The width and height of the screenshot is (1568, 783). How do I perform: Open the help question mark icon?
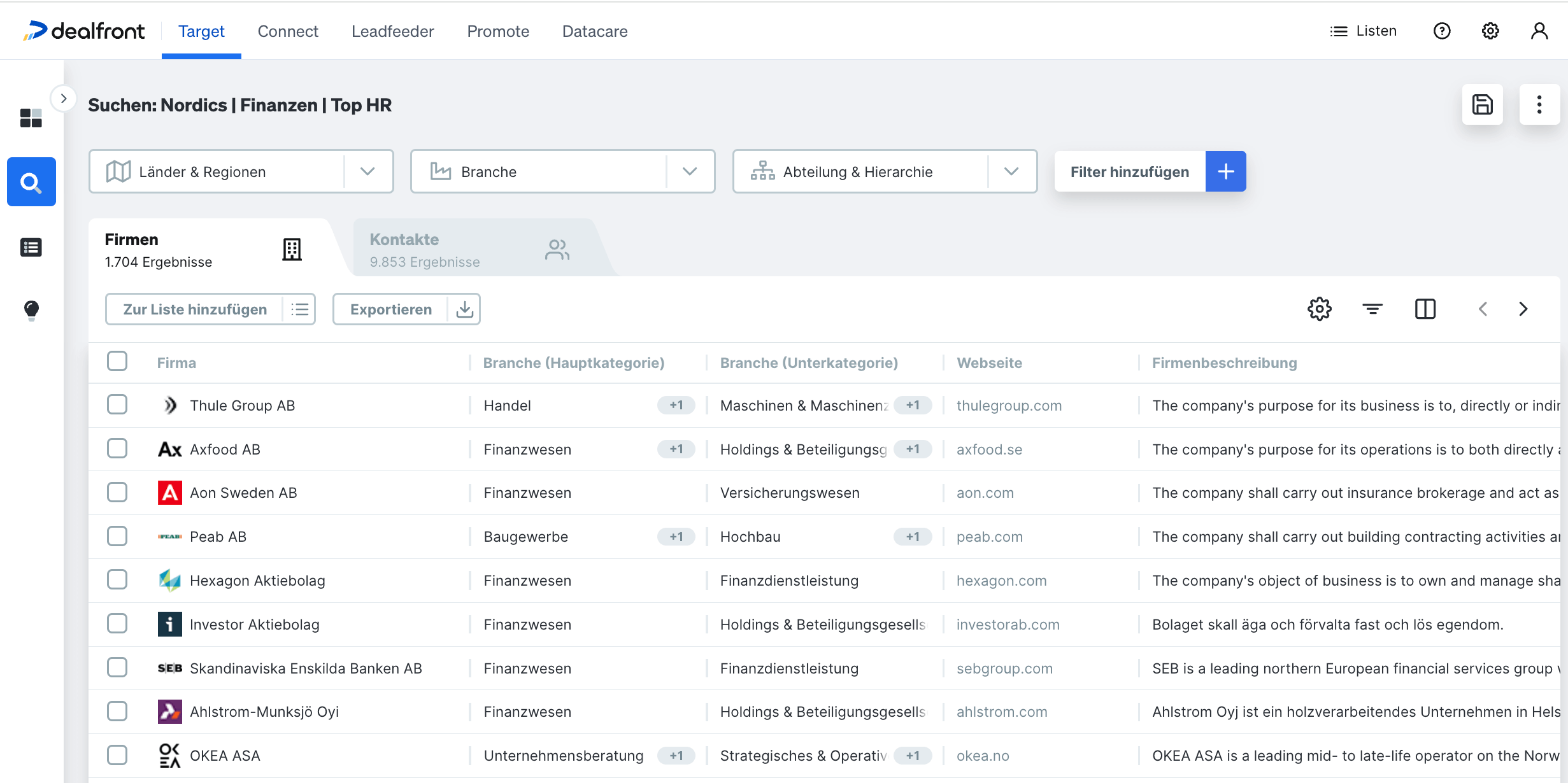click(1442, 31)
